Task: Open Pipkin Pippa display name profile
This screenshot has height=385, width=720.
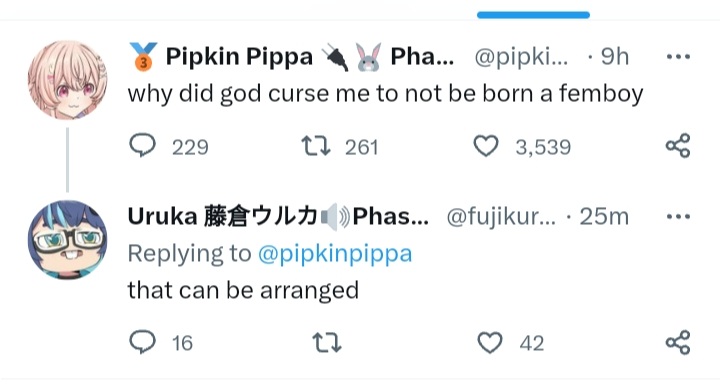Action: pos(239,57)
